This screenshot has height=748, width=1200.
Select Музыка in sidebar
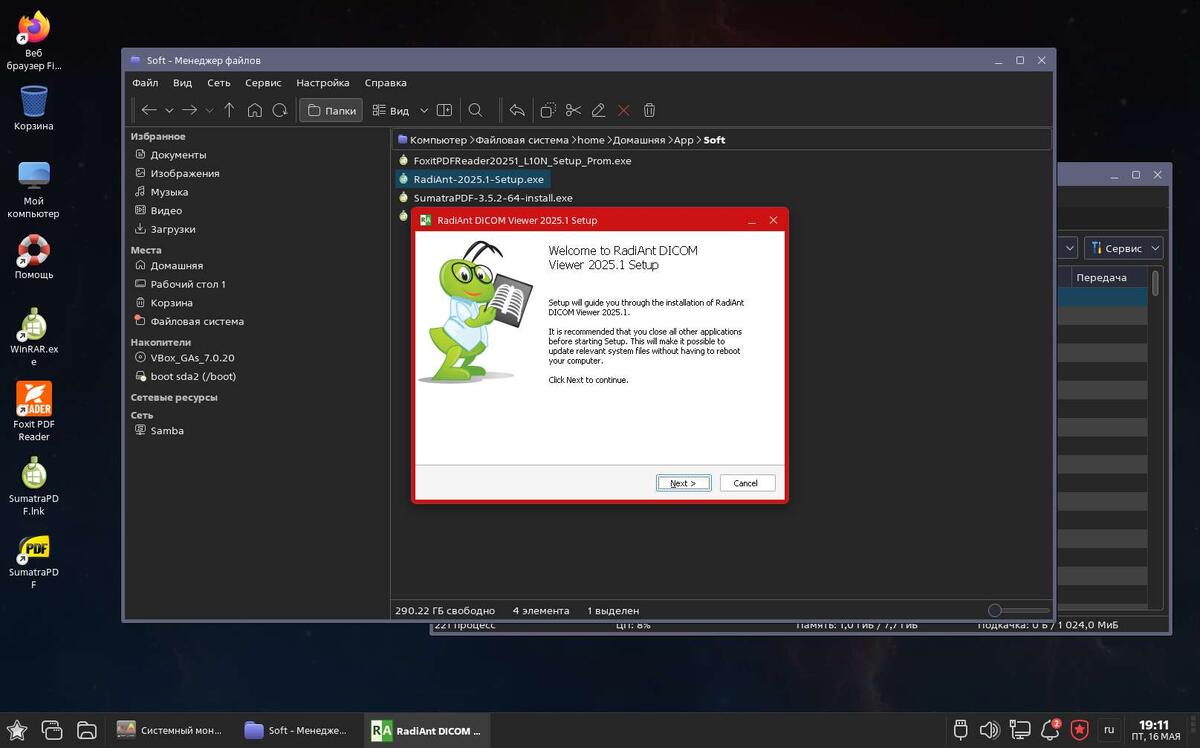tap(169, 192)
